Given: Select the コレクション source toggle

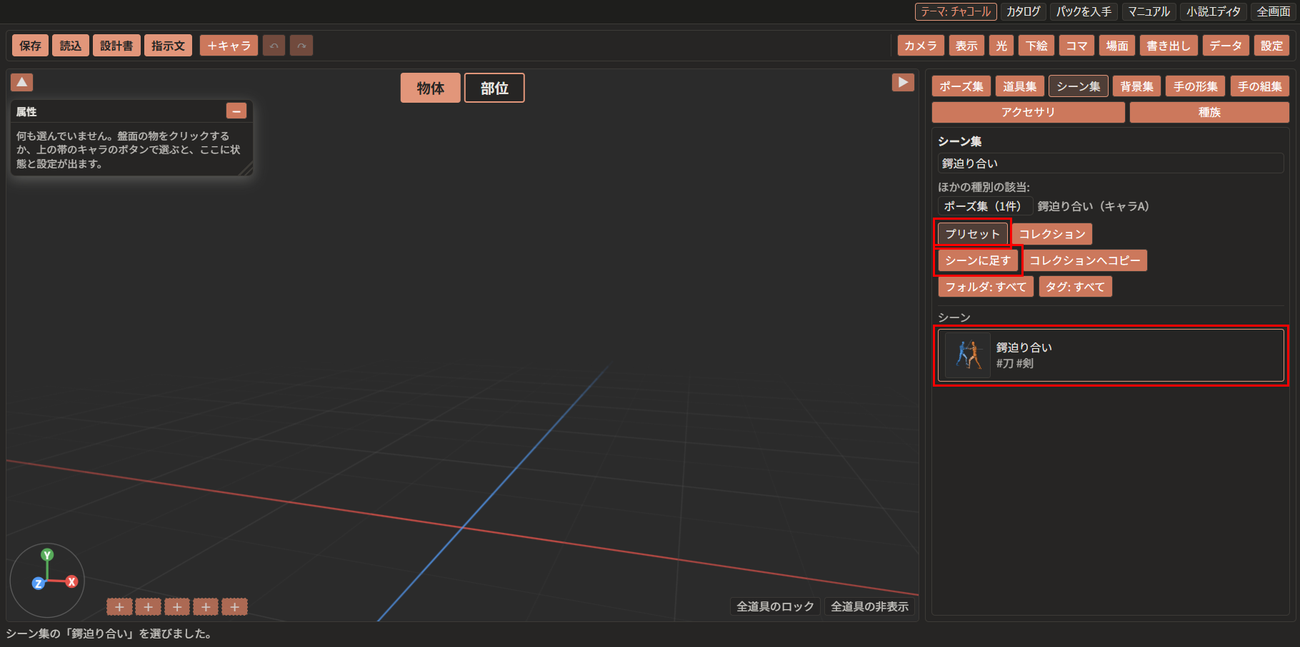Looking at the screenshot, I should tap(1052, 234).
